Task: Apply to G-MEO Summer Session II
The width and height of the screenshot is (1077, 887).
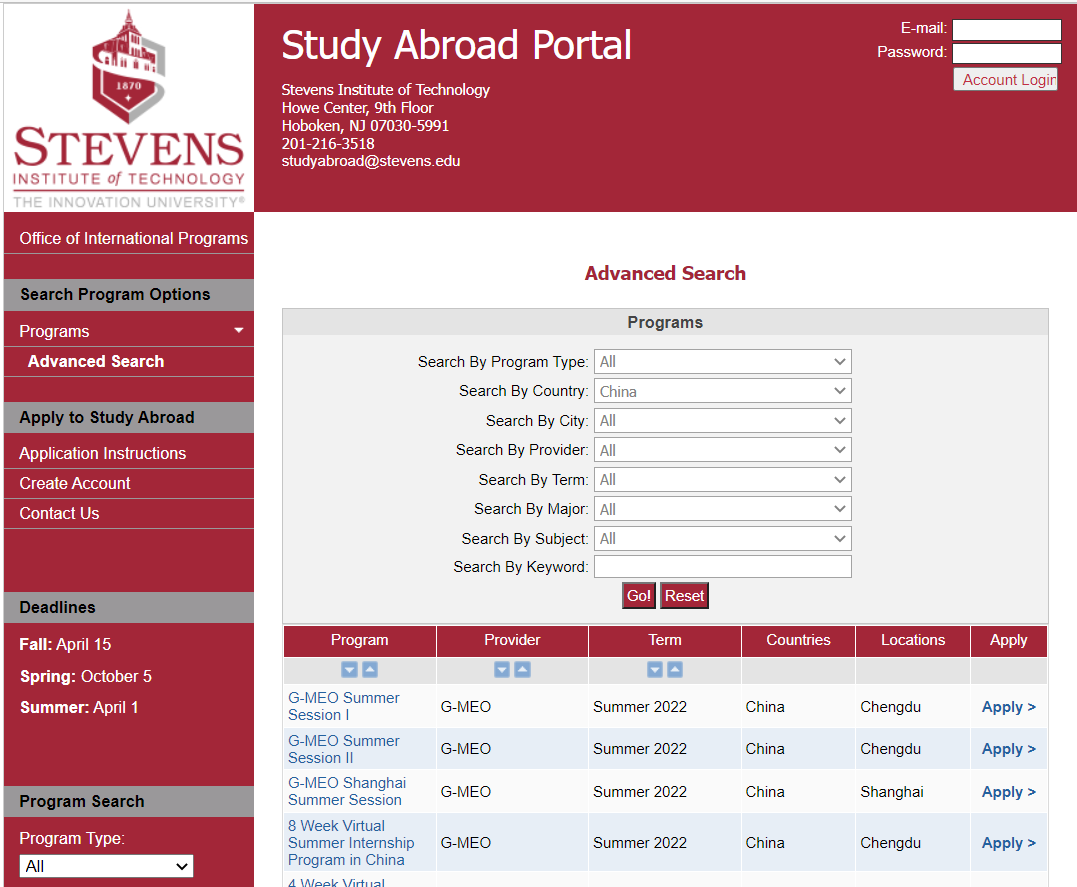Action: point(1008,749)
